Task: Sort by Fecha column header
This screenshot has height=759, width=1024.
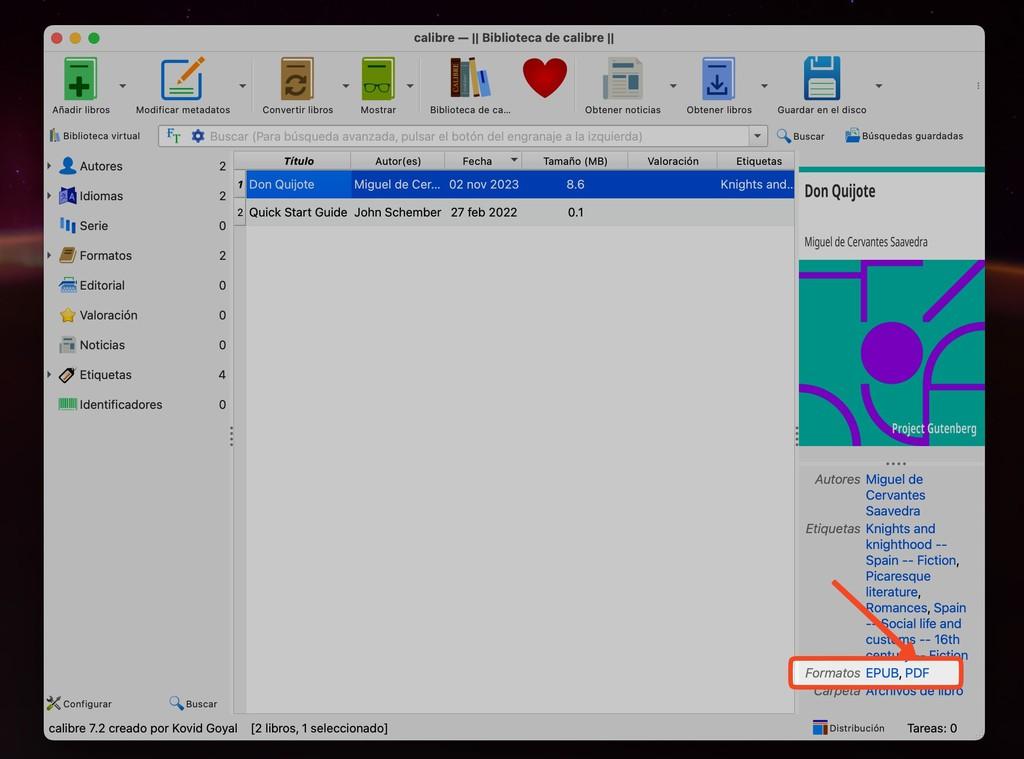Action: coord(484,161)
